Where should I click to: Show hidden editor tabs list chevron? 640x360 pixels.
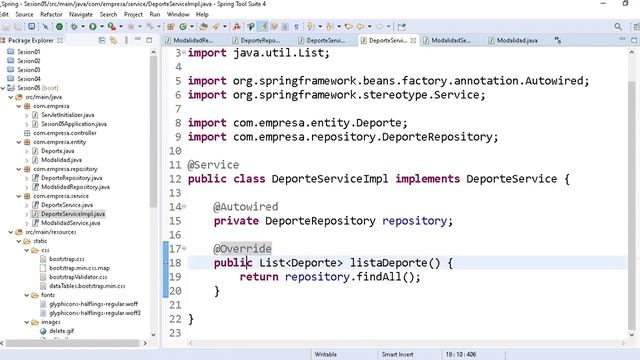click(x=558, y=40)
